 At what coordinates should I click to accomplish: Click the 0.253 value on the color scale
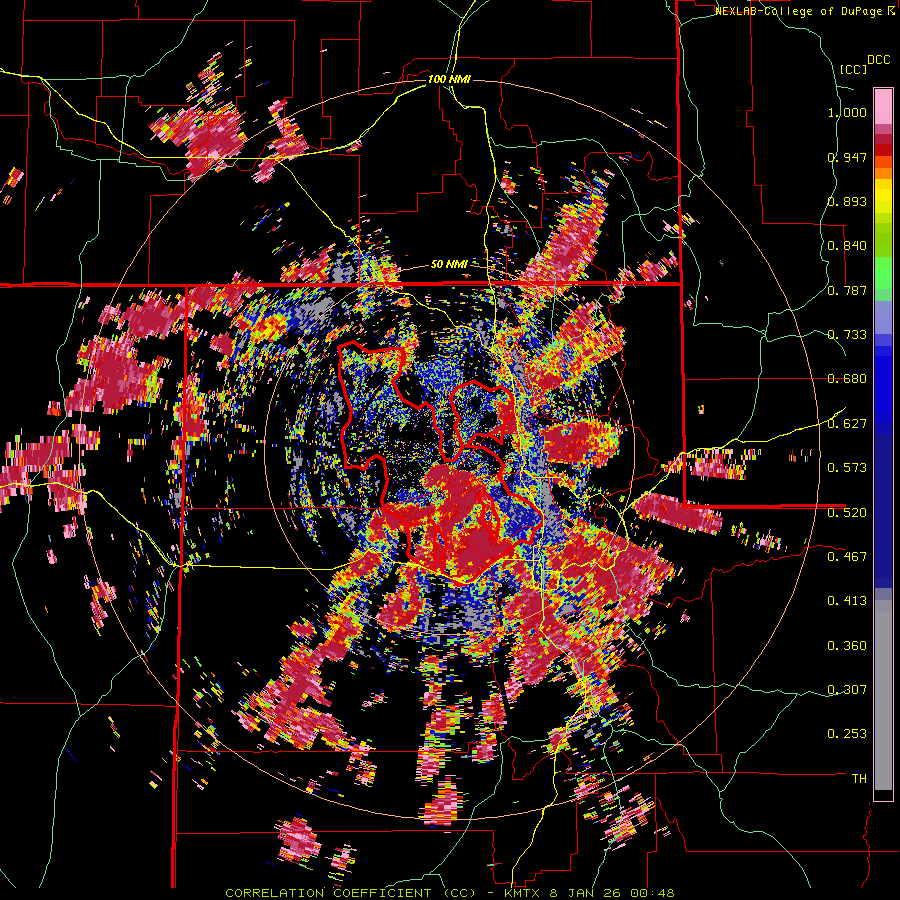coord(847,734)
